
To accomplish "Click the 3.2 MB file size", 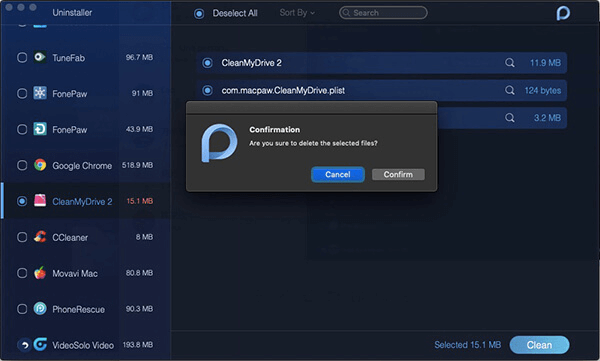I will (x=547, y=118).
